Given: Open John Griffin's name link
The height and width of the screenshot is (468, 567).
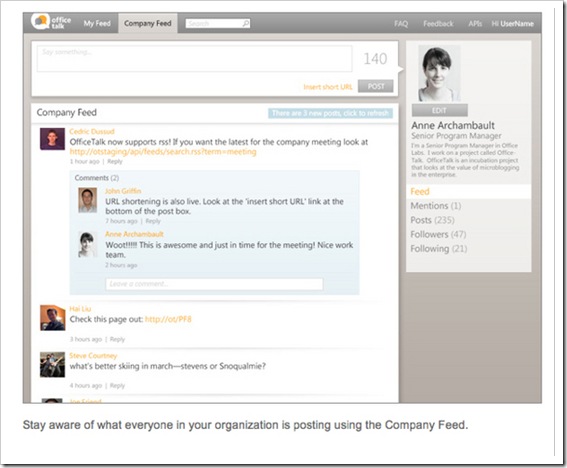Looking at the screenshot, I should coord(123,191).
